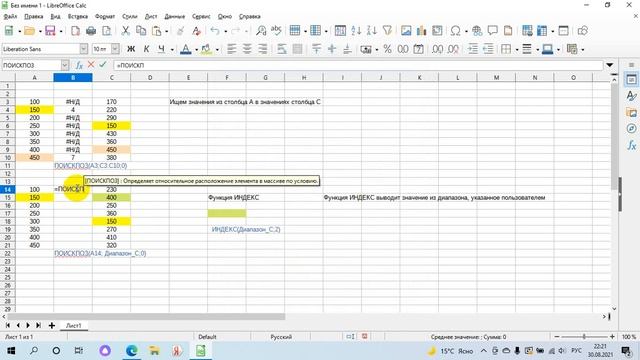Open the Borders dropdown arrow
This screenshot has height=360, width=640.
point(517,50)
